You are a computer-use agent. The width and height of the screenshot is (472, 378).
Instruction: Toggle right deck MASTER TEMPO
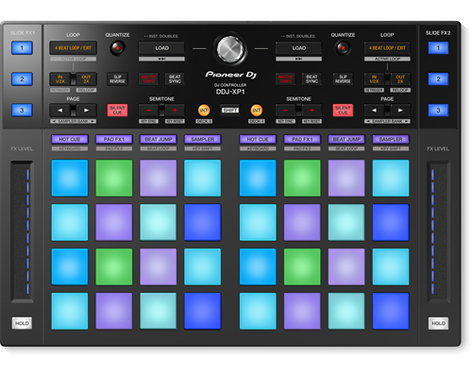point(285,79)
